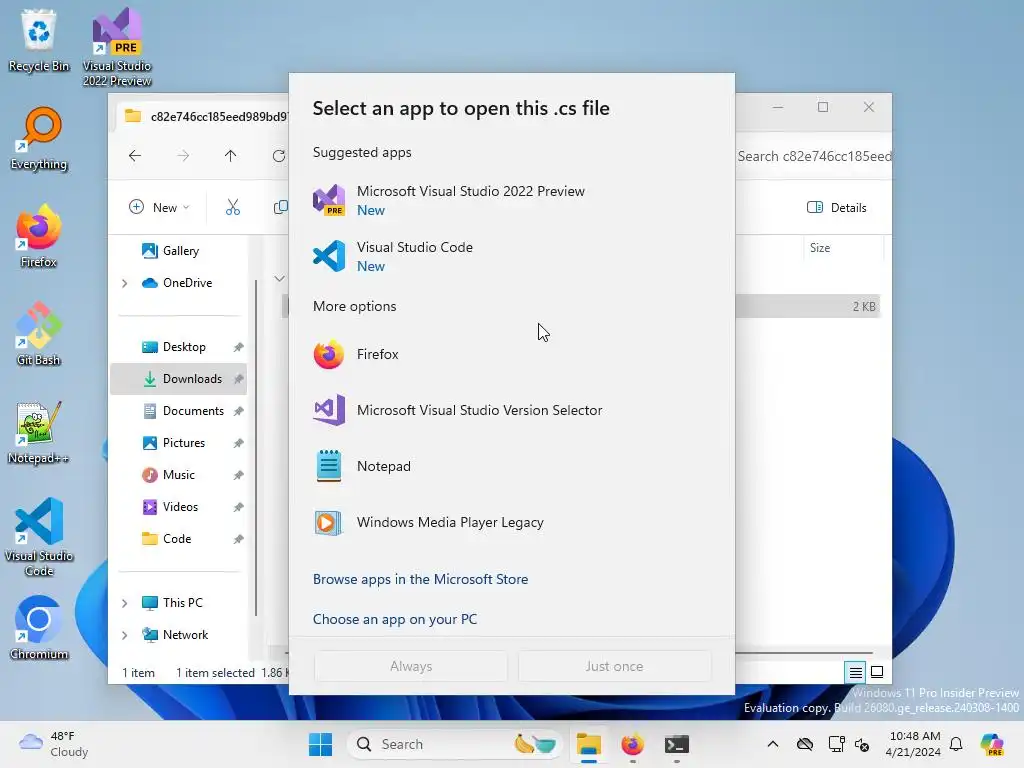Image resolution: width=1024 pixels, height=768 pixels.
Task: Select Downloads in navigation pane
Action: click(178, 379)
